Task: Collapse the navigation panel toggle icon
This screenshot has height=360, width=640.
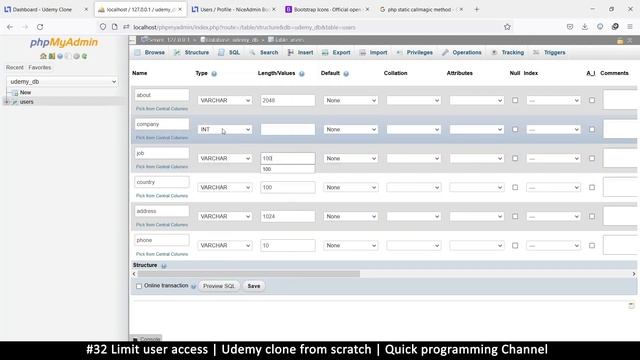Action: 132,40
